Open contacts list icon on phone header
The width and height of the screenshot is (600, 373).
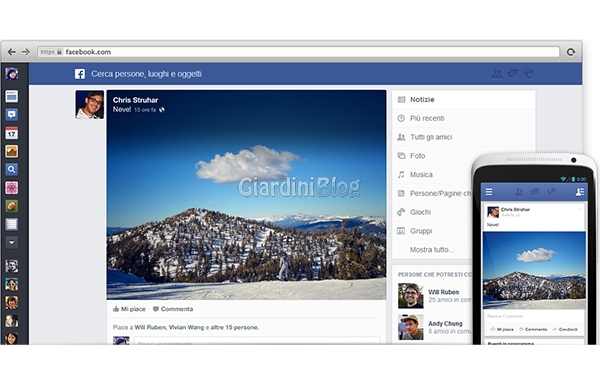(x=580, y=192)
